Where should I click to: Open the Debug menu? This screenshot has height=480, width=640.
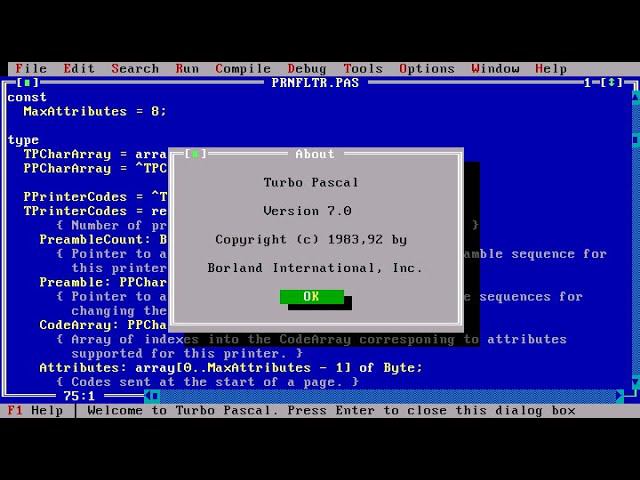pyautogui.click(x=307, y=69)
